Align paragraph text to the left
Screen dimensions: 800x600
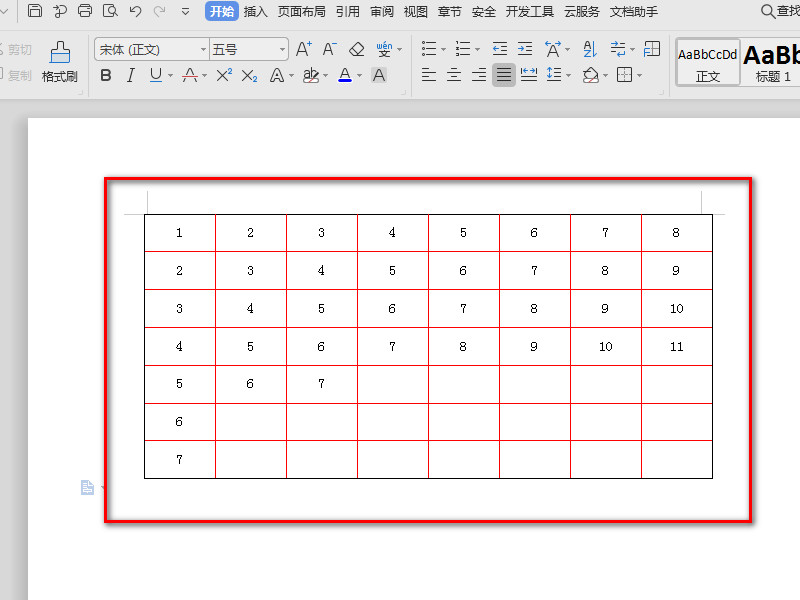point(429,76)
